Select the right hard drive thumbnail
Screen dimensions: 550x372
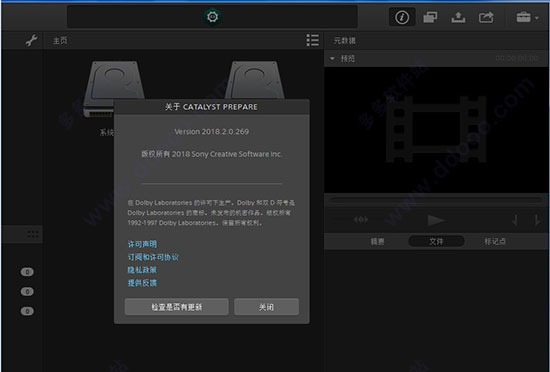(255, 81)
